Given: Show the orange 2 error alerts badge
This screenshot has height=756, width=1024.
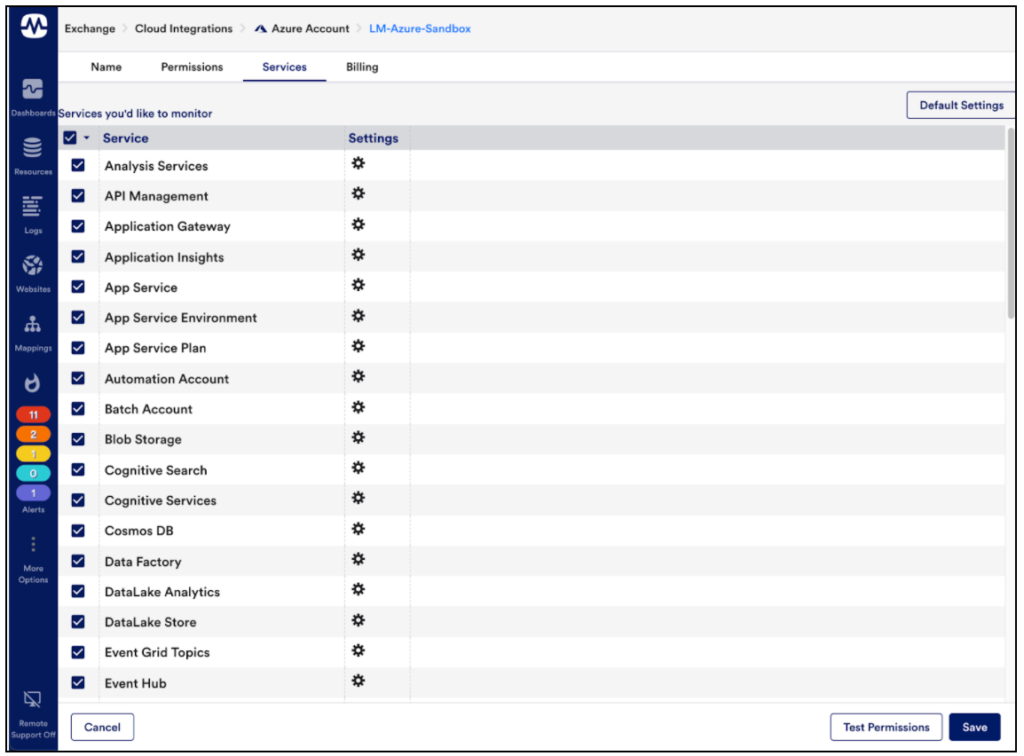Looking at the screenshot, I should (x=33, y=434).
